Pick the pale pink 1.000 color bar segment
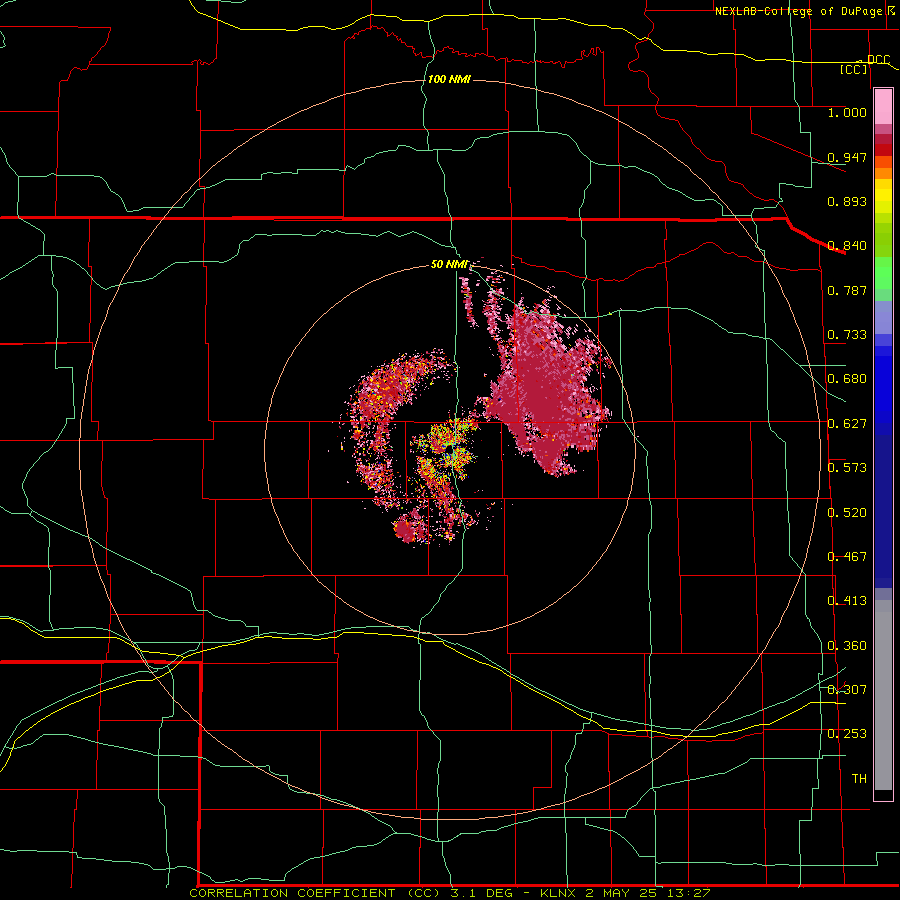Screen dimensions: 900x900 883,107
